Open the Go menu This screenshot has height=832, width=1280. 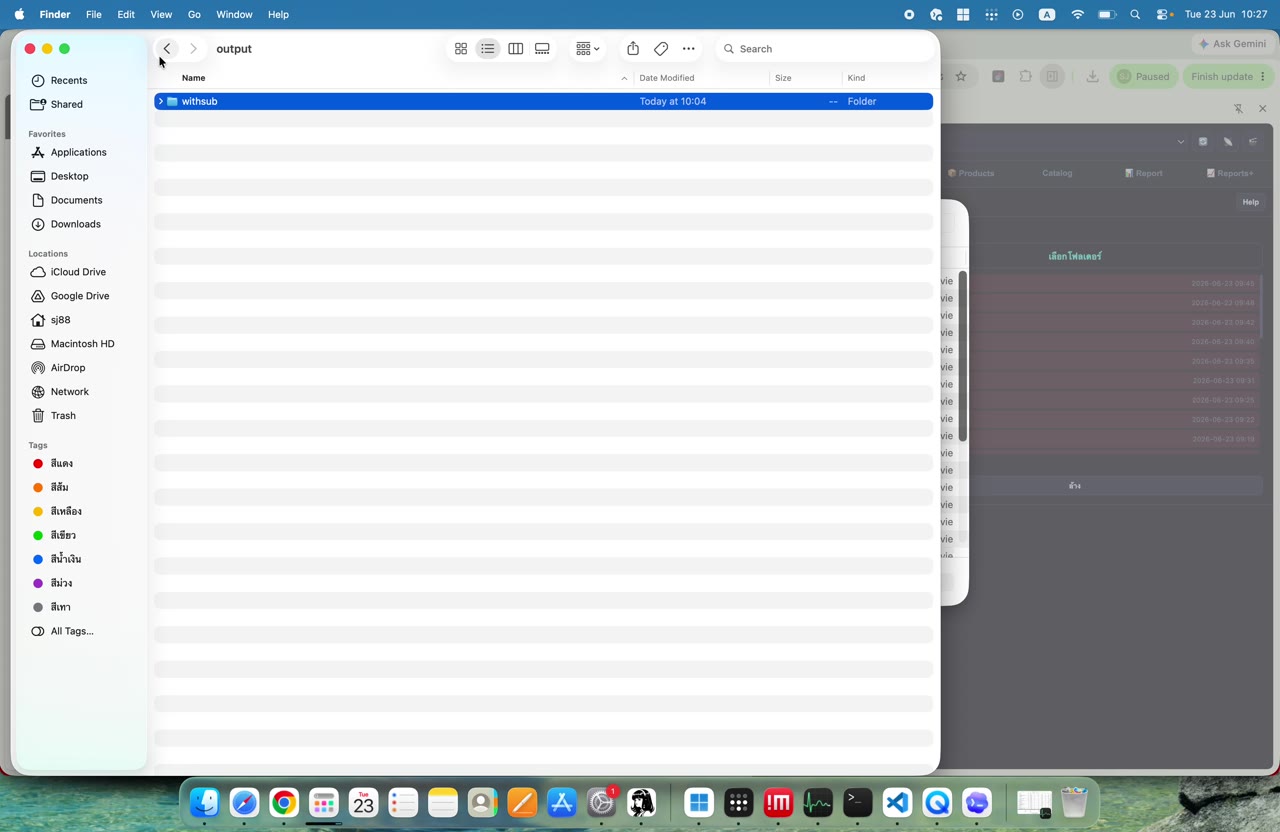coord(194,15)
